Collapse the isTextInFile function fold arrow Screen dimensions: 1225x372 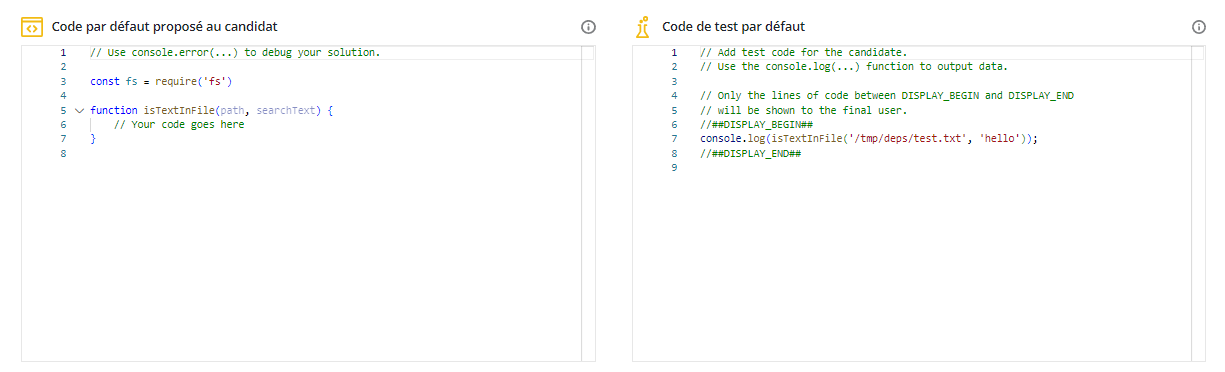click(79, 110)
